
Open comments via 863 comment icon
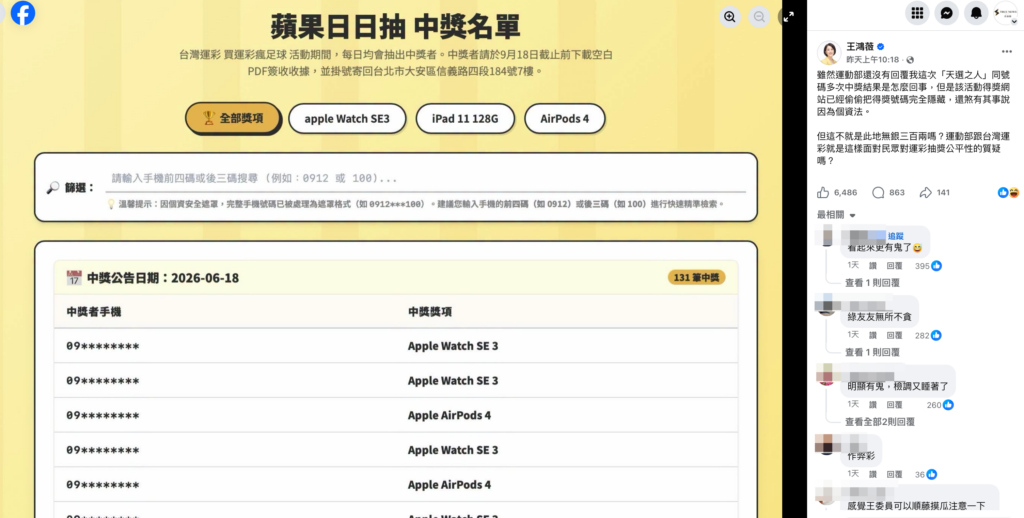(x=878, y=193)
